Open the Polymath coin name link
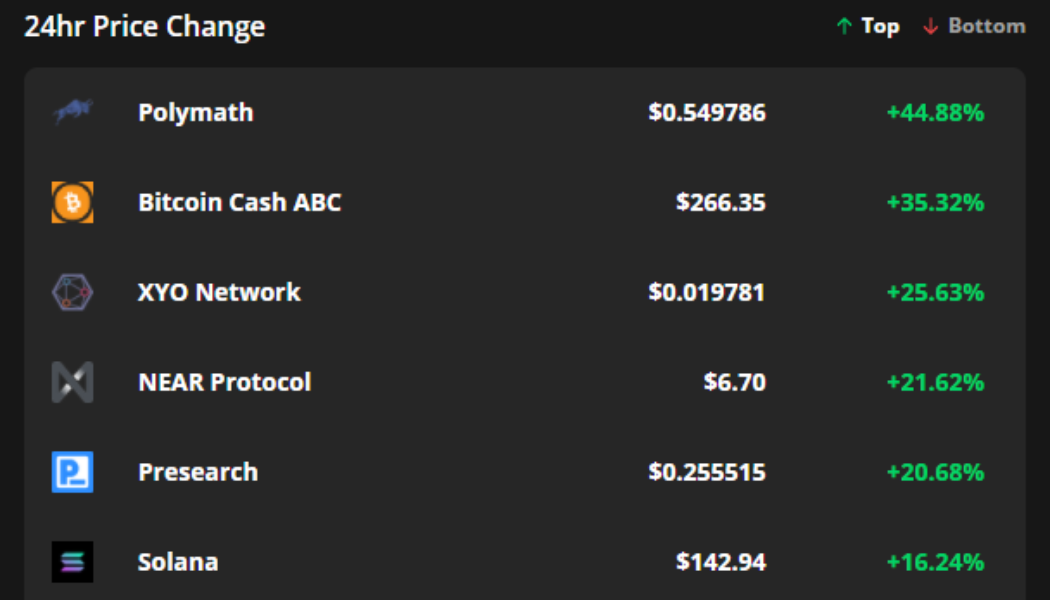The image size is (1050, 600). coord(195,112)
